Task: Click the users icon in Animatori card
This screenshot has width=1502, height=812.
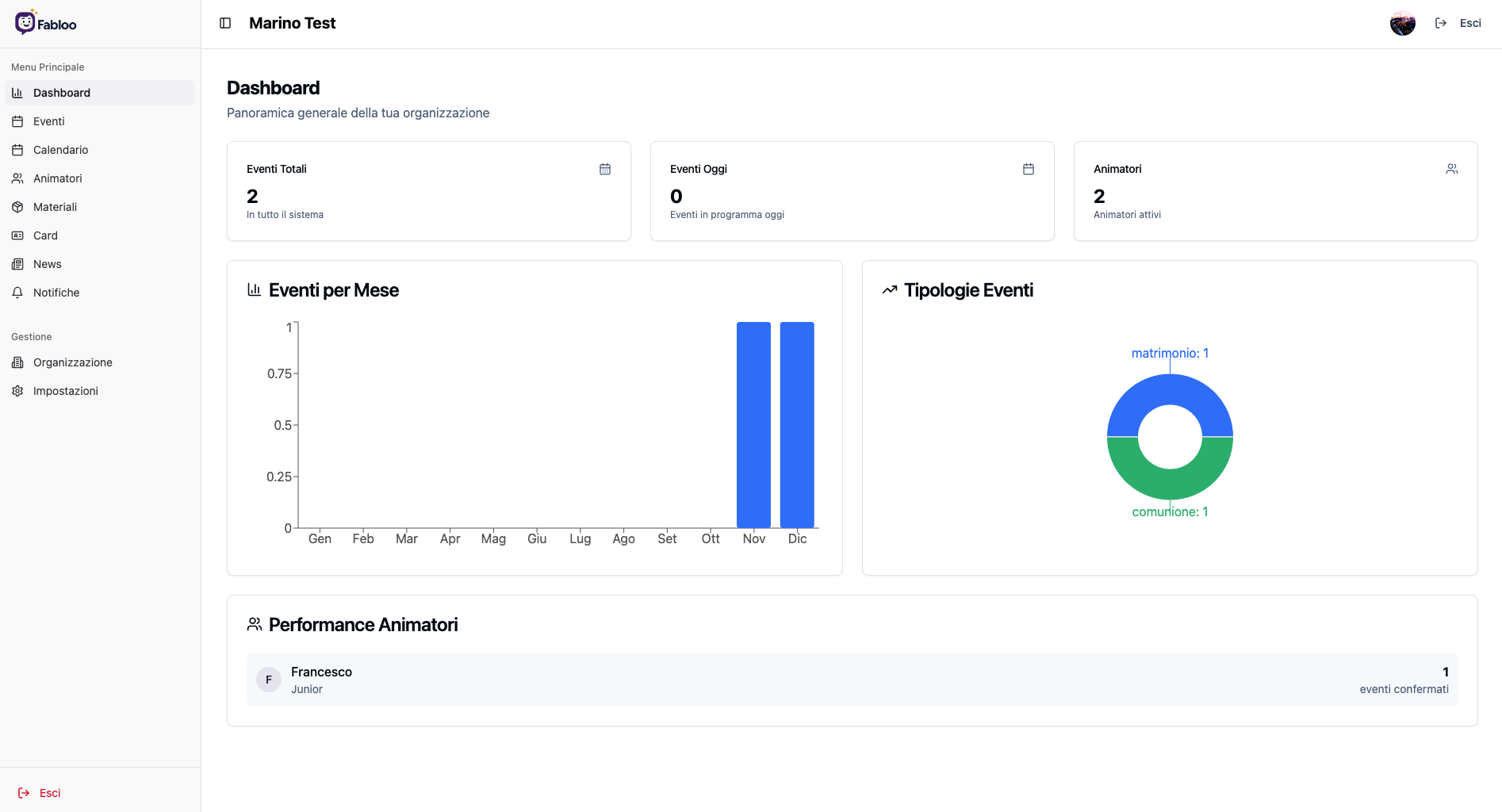Action: coord(1452,169)
